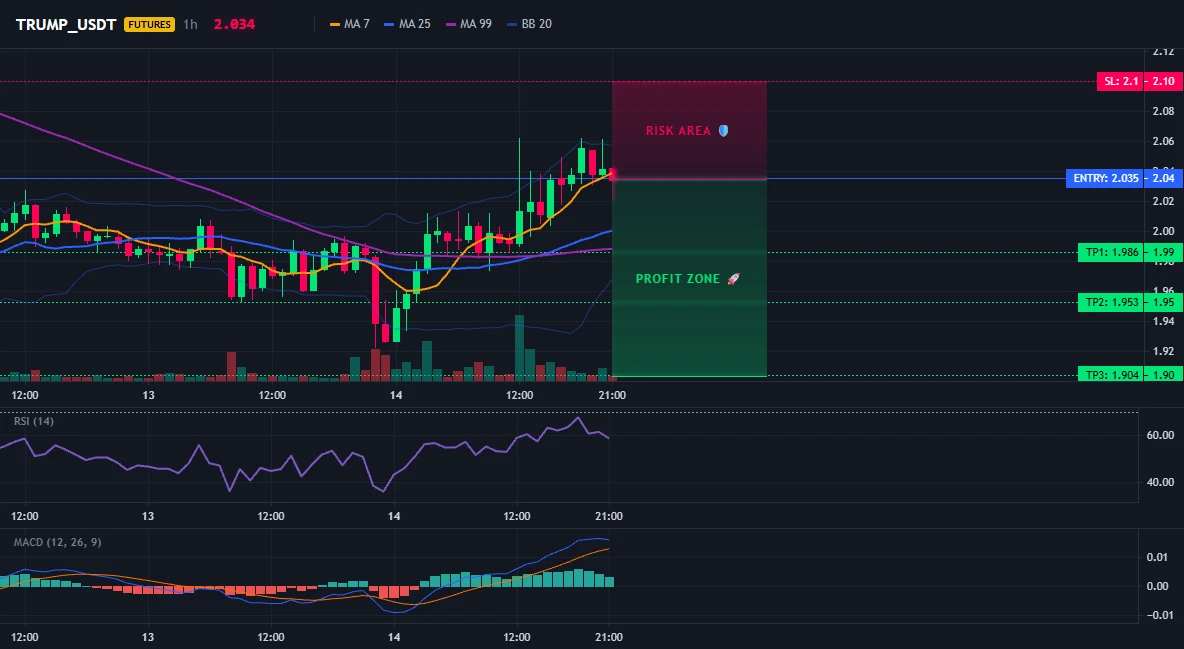Image resolution: width=1184 pixels, height=649 pixels.
Task: Click the 1.94 price axis tick
Action: pos(1164,321)
